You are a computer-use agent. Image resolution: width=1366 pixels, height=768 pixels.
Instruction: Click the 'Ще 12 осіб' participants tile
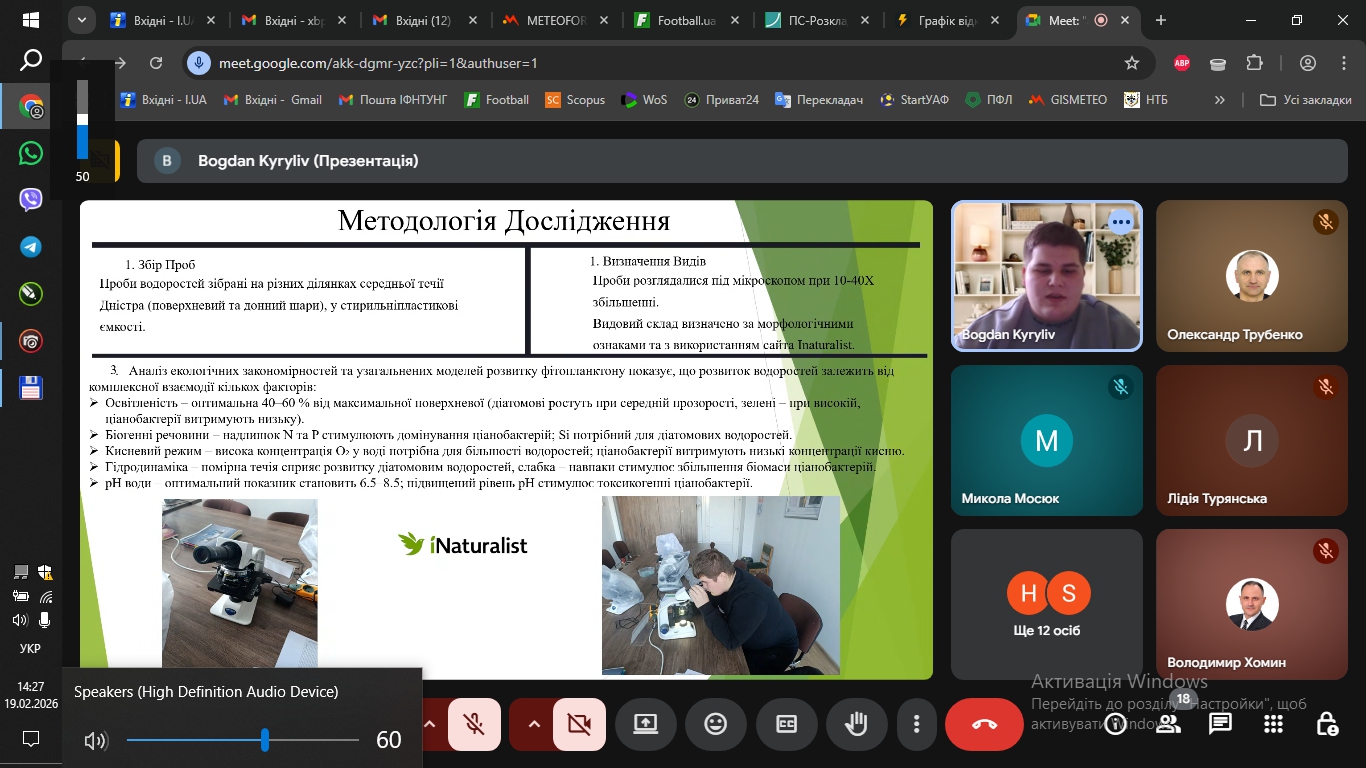click(1046, 605)
